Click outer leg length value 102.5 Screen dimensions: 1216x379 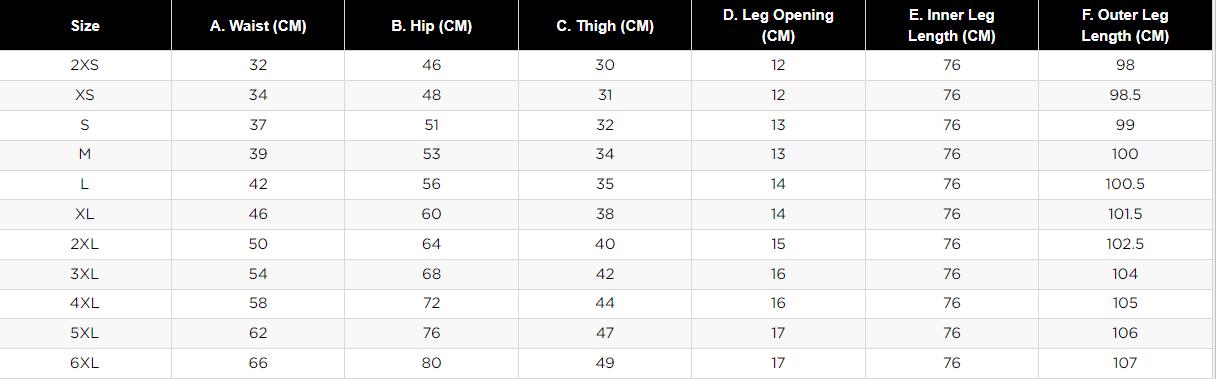point(1125,244)
